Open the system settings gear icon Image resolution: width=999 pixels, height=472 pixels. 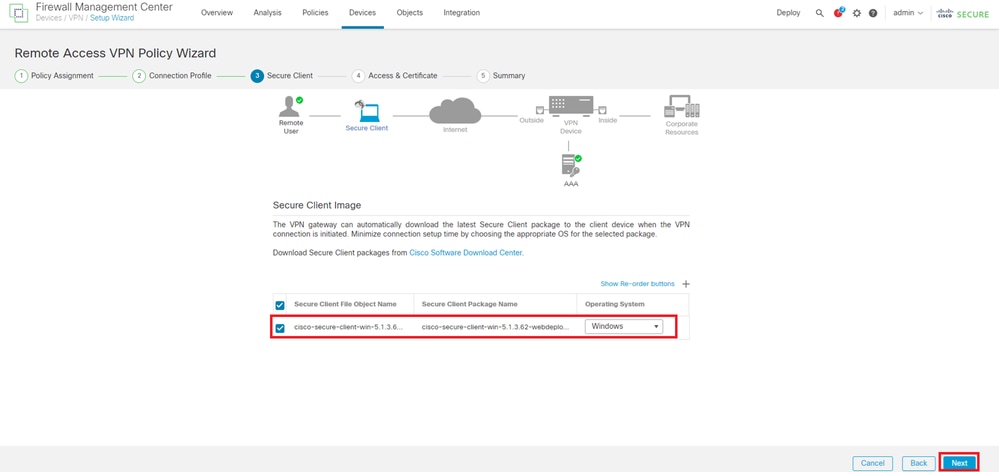(857, 13)
